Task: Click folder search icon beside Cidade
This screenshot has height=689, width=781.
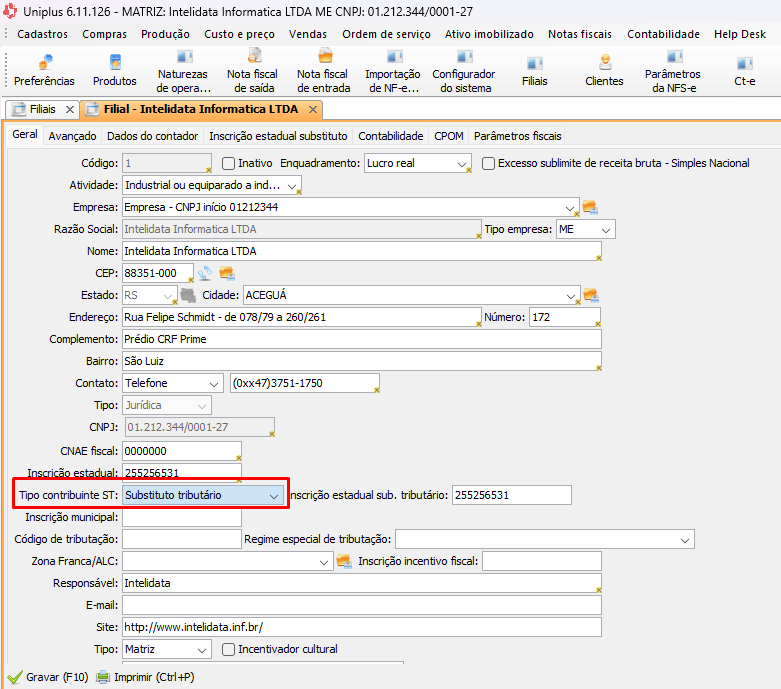Action: 591,295
